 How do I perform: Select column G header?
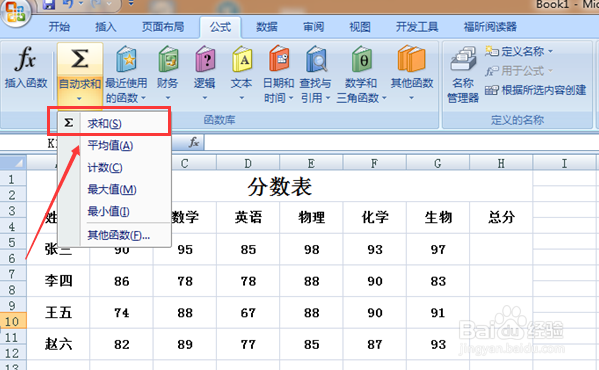(438, 163)
